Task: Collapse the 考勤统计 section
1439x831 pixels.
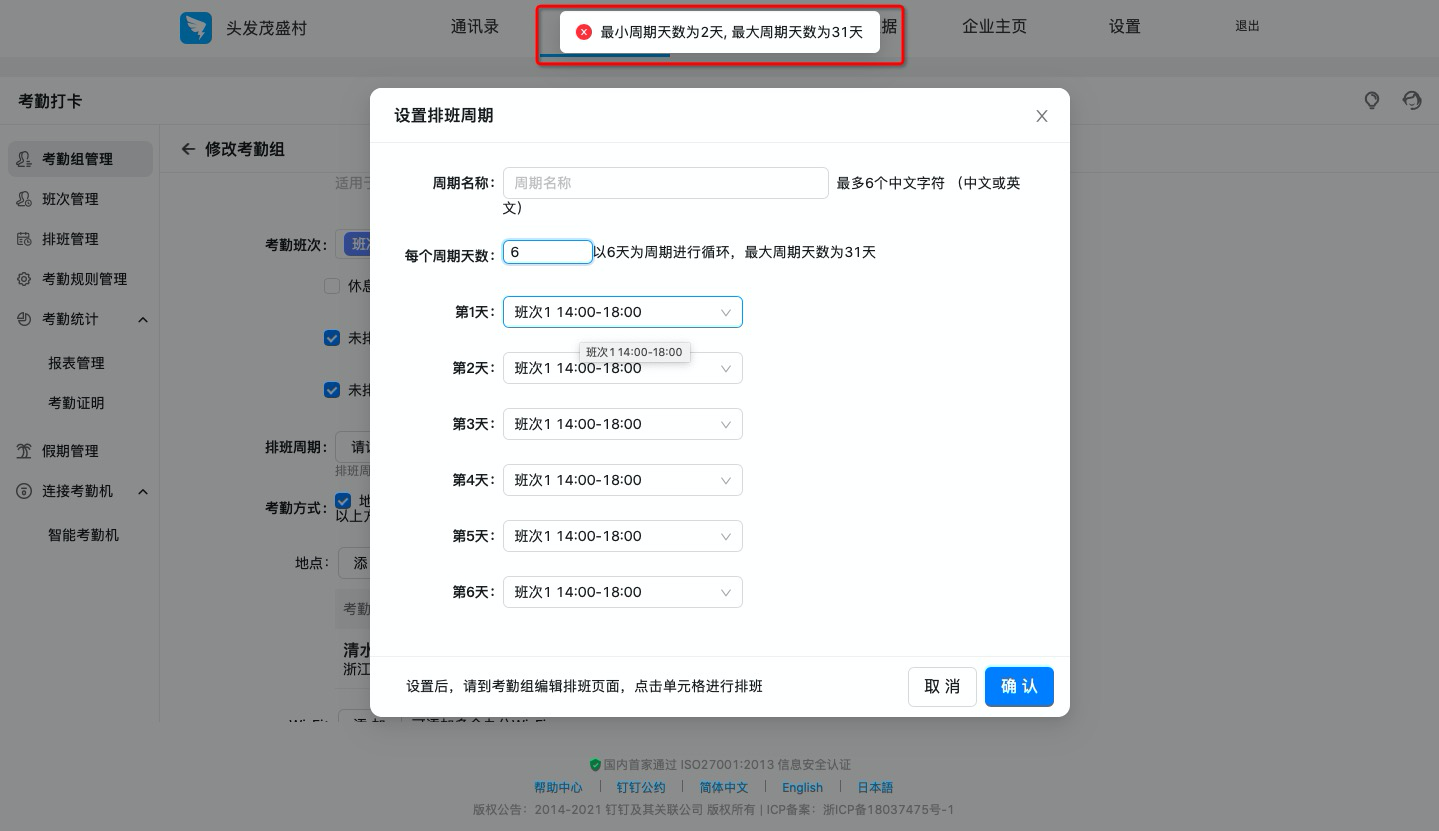Action: pos(143,319)
